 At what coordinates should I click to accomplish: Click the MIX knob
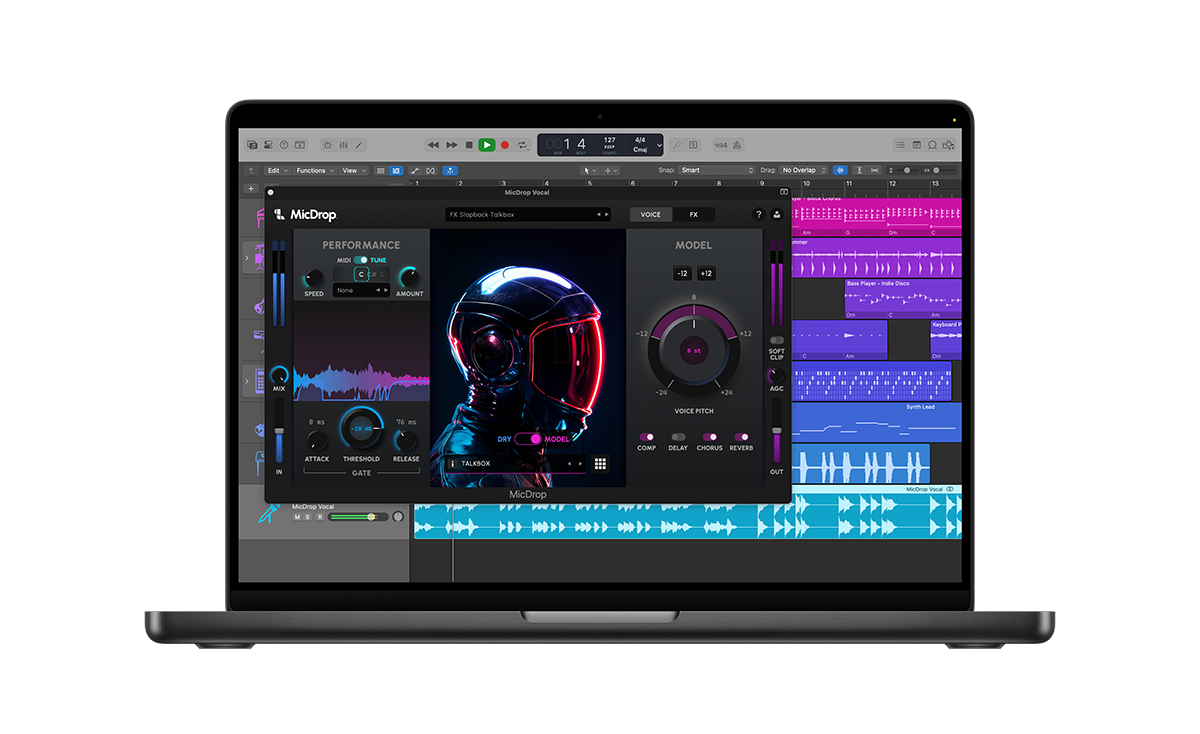click(x=279, y=375)
